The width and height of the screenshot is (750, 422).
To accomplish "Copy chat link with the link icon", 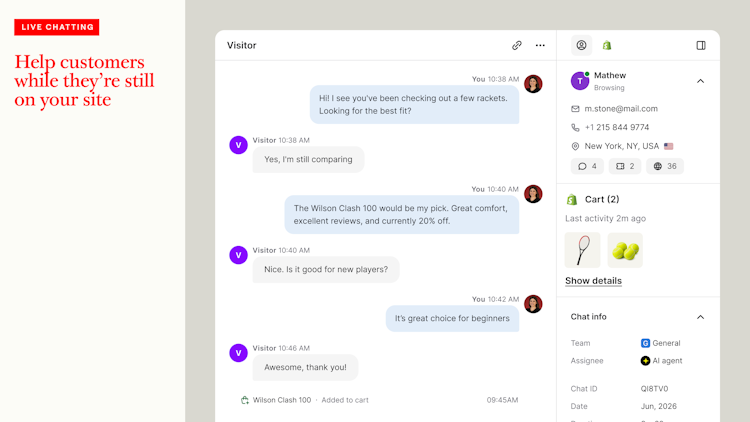I will click(517, 45).
